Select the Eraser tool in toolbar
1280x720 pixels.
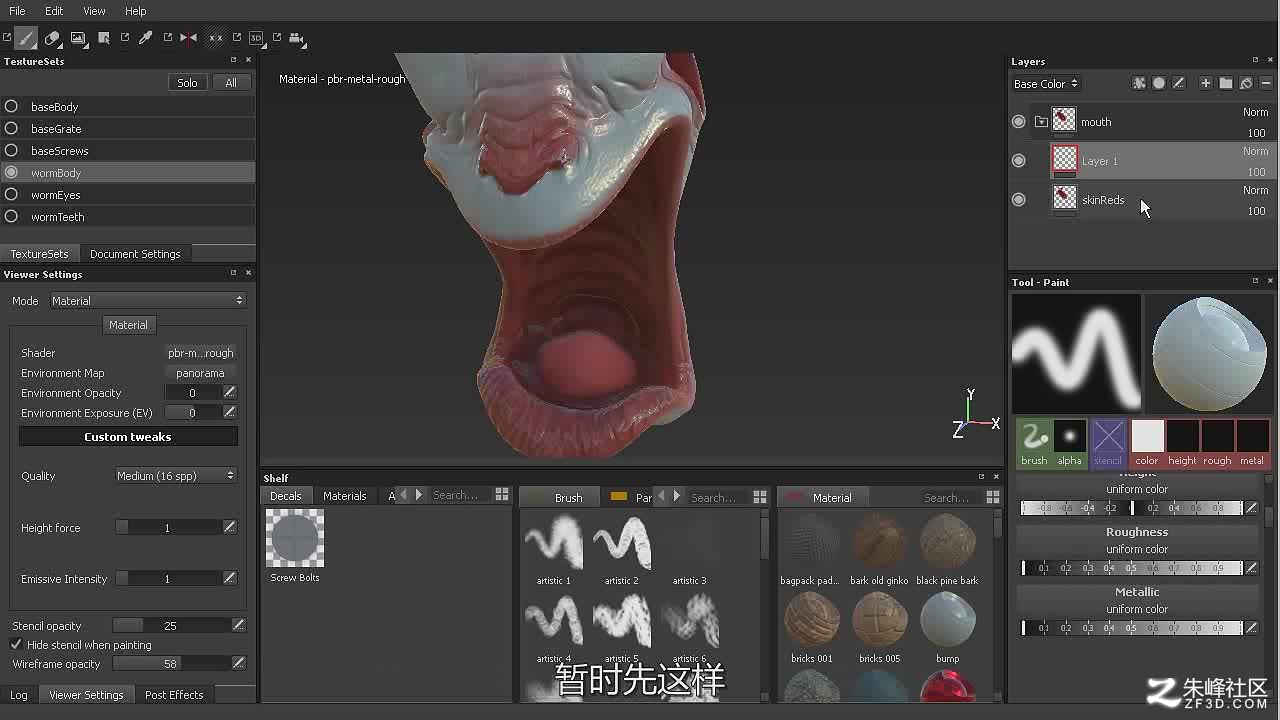pyautogui.click(x=52, y=38)
